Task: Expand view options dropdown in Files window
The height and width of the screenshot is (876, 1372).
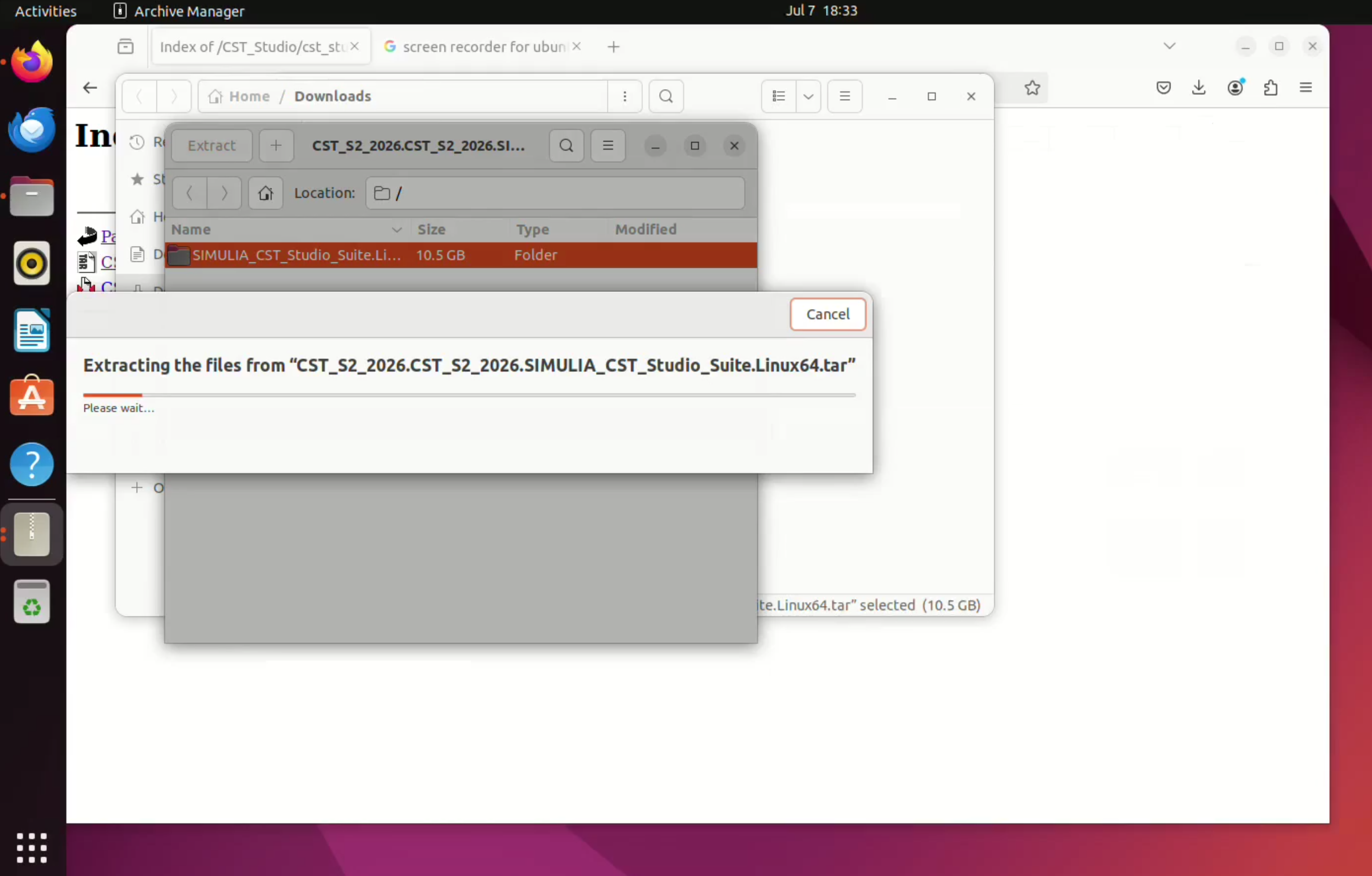Action: tap(808, 96)
